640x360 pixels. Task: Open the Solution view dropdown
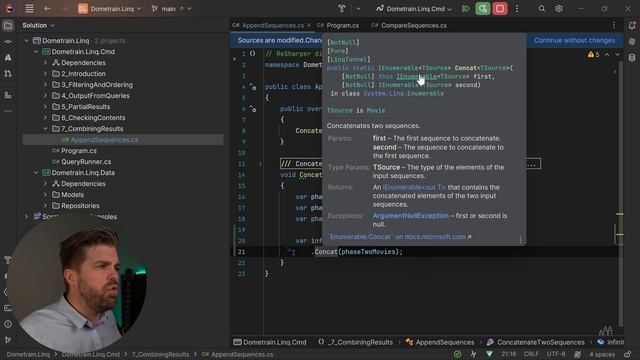coord(38,25)
